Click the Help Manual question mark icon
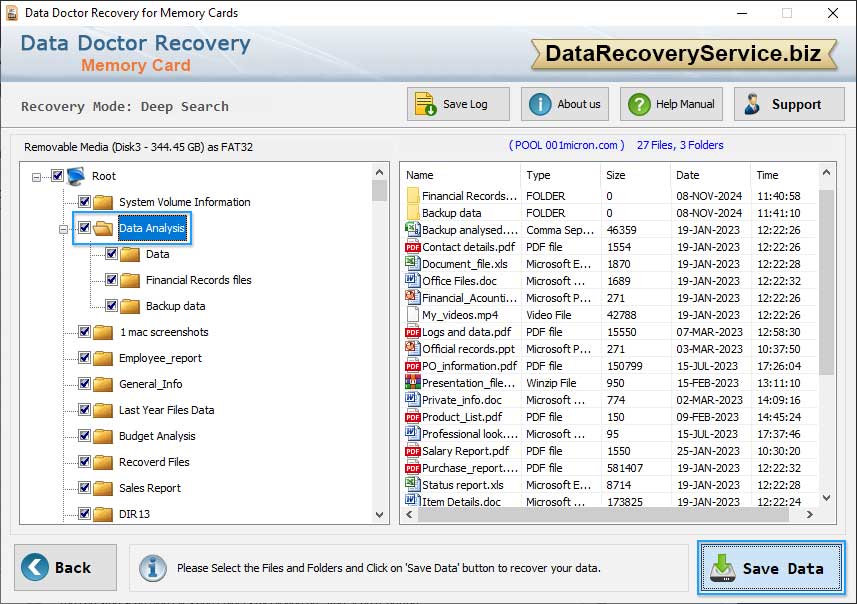This screenshot has height=604, width=857. (x=639, y=104)
